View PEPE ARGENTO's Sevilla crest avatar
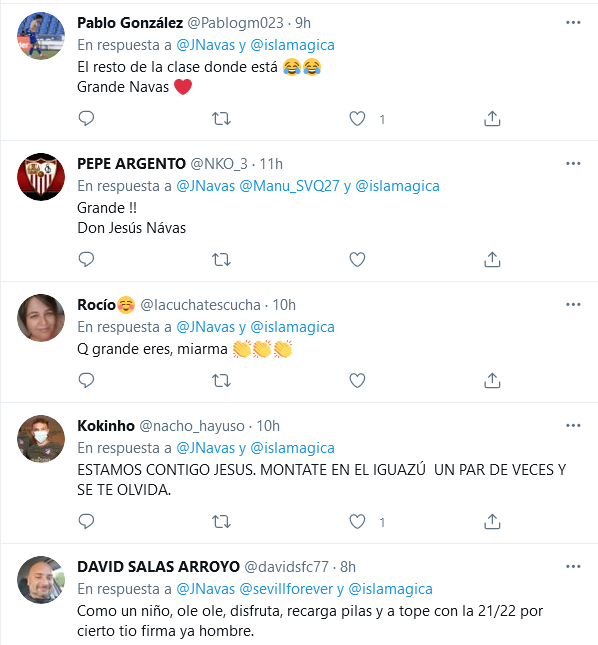 [x=41, y=177]
